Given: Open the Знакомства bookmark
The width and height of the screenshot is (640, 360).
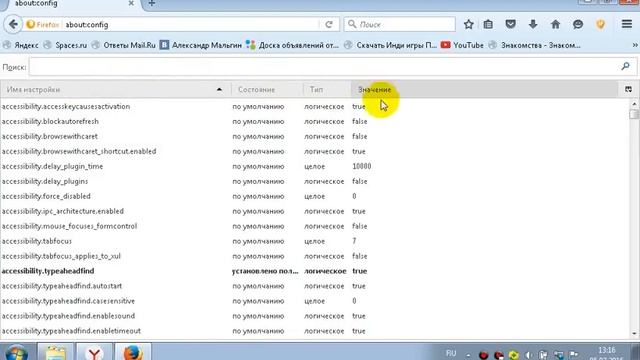Looking at the screenshot, I should click(534, 45).
